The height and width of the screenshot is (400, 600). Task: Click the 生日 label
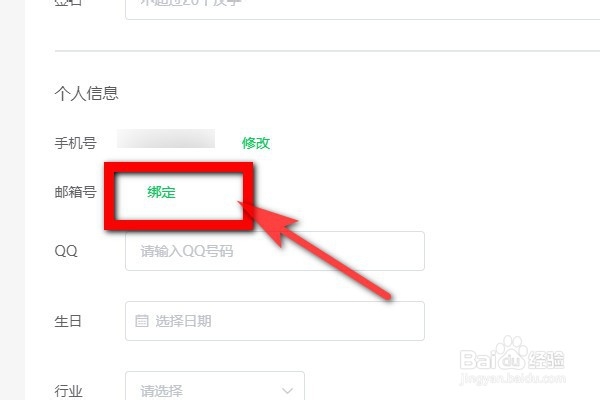tap(68, 321)
